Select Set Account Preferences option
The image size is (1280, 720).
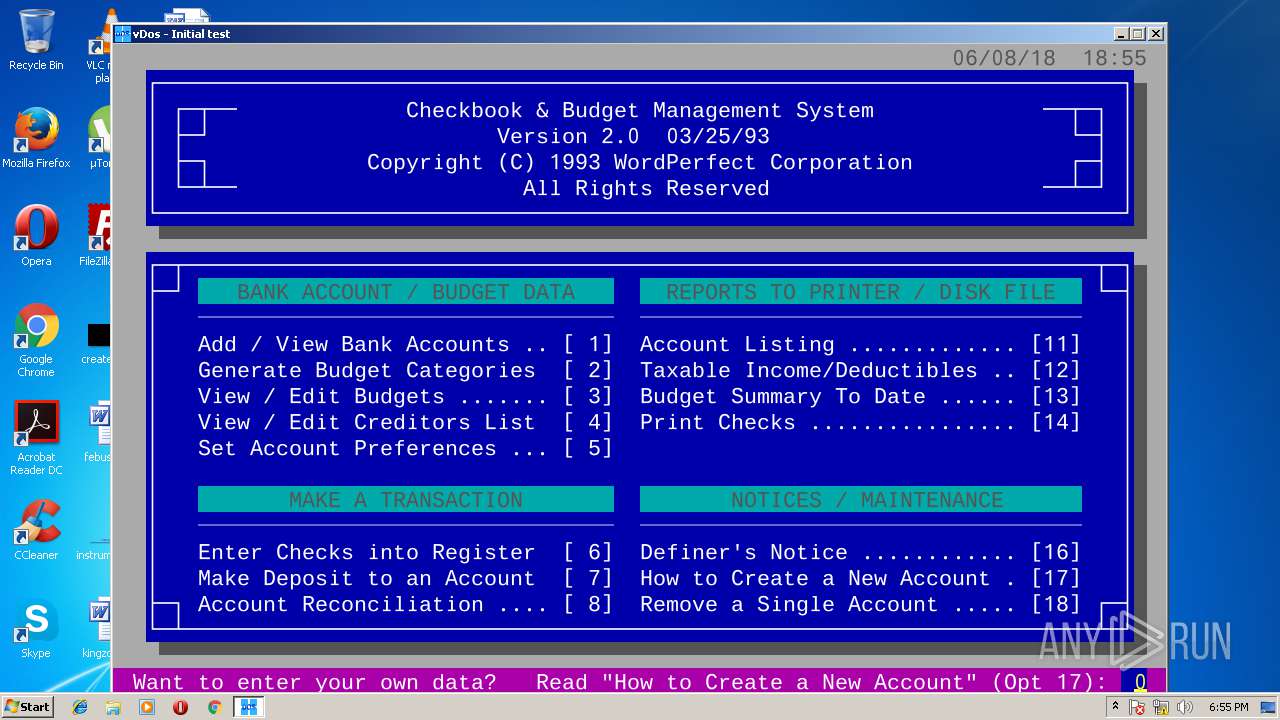[405, 448]
